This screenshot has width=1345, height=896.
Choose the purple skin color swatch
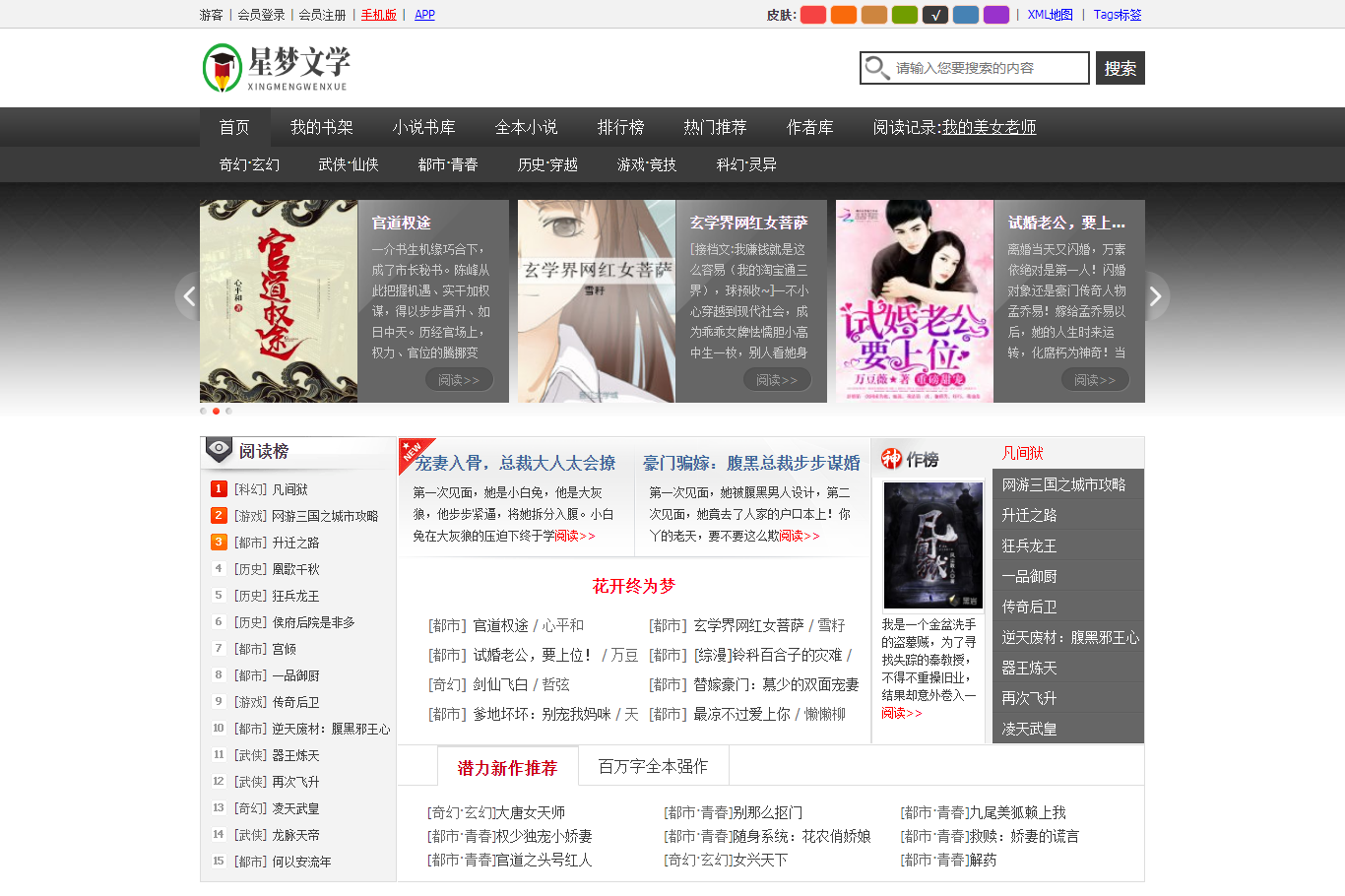tap(996, 15)
